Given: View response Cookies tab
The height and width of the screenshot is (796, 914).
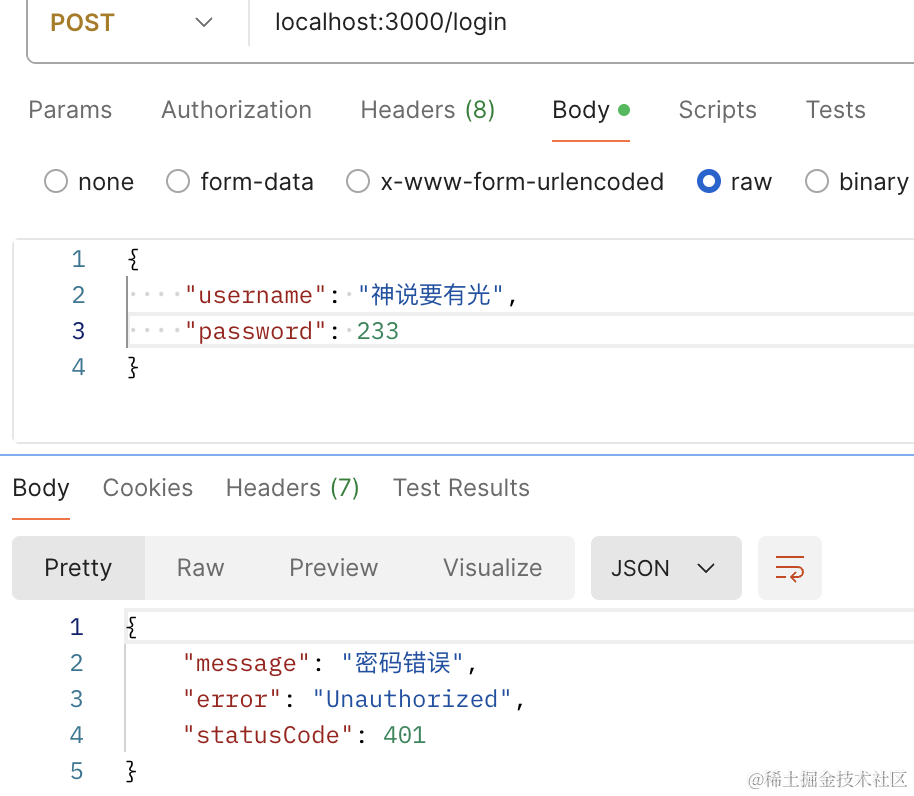Looking at the screenshot, I should (x=148, y=488).
